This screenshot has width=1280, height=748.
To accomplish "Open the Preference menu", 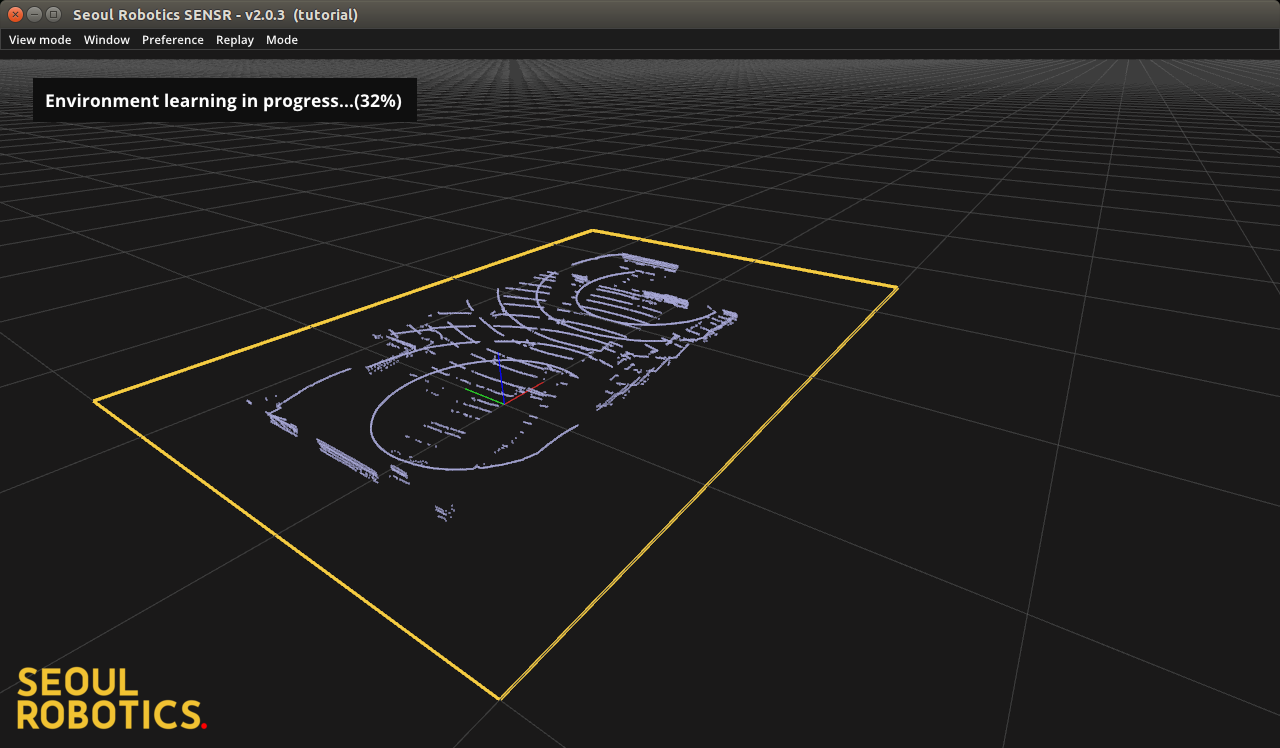I will point(172,40).
